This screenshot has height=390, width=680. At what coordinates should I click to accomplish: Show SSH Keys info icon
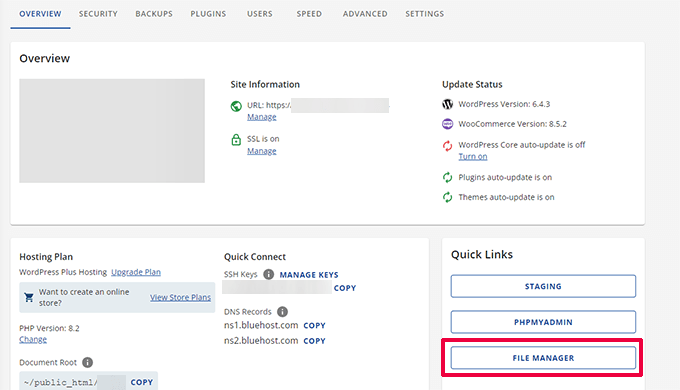(x=268, y=274)
